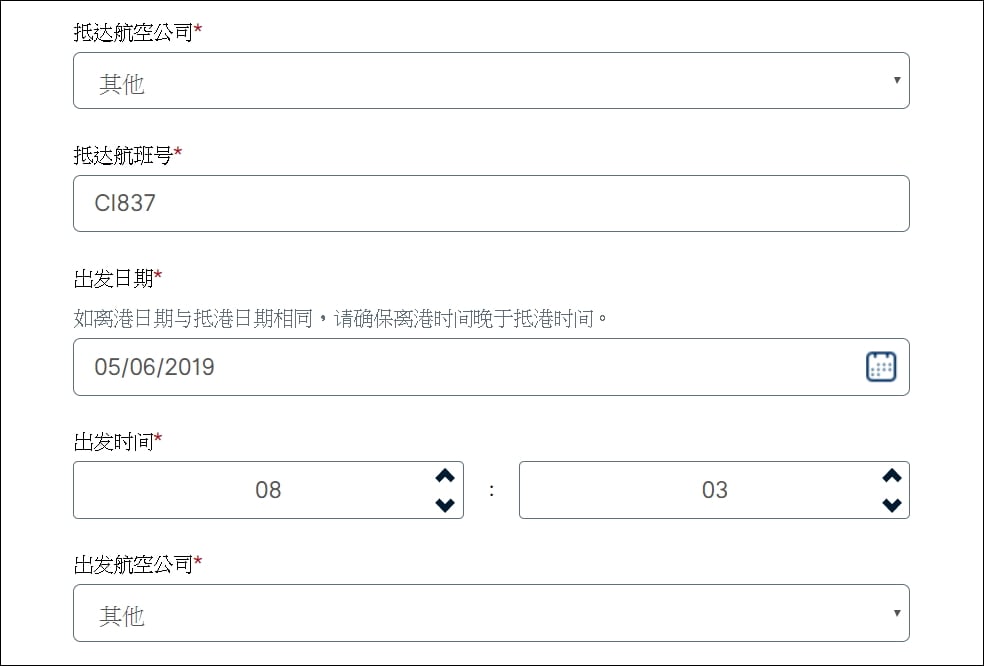Select the minute field showing 03
This screenshot has width=984, height=666.
click(714, 490)
